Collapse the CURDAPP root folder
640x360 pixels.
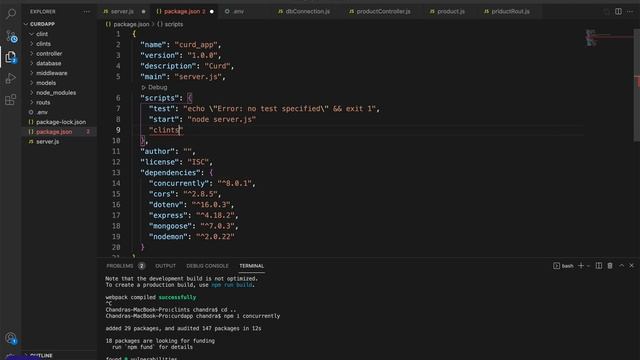pos(59,24)
